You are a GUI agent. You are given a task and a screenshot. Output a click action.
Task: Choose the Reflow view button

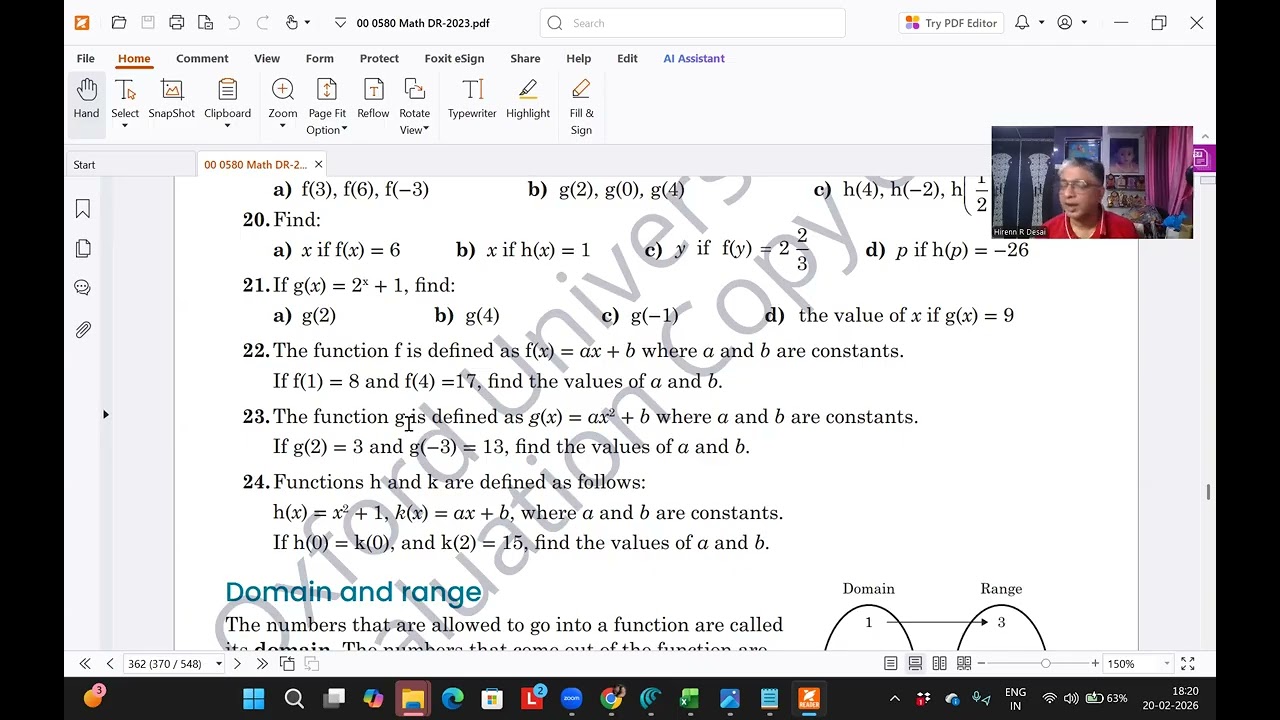(x=373, y=99)
